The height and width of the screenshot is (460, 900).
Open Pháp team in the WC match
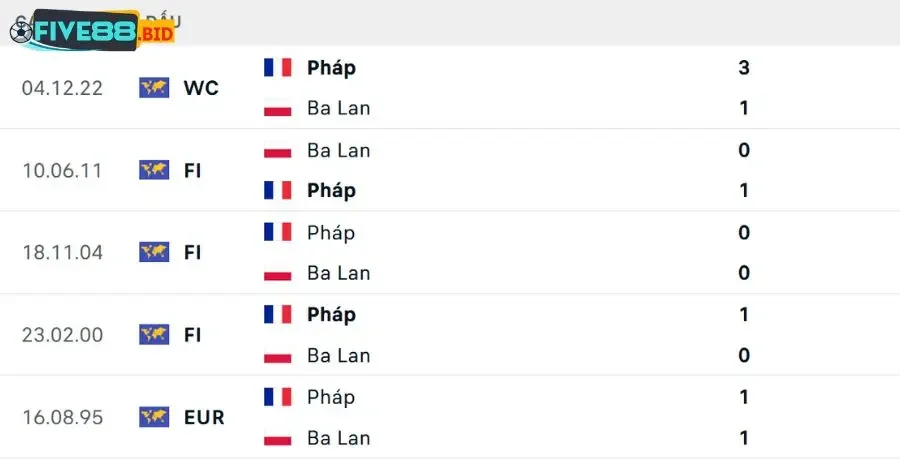331,68
